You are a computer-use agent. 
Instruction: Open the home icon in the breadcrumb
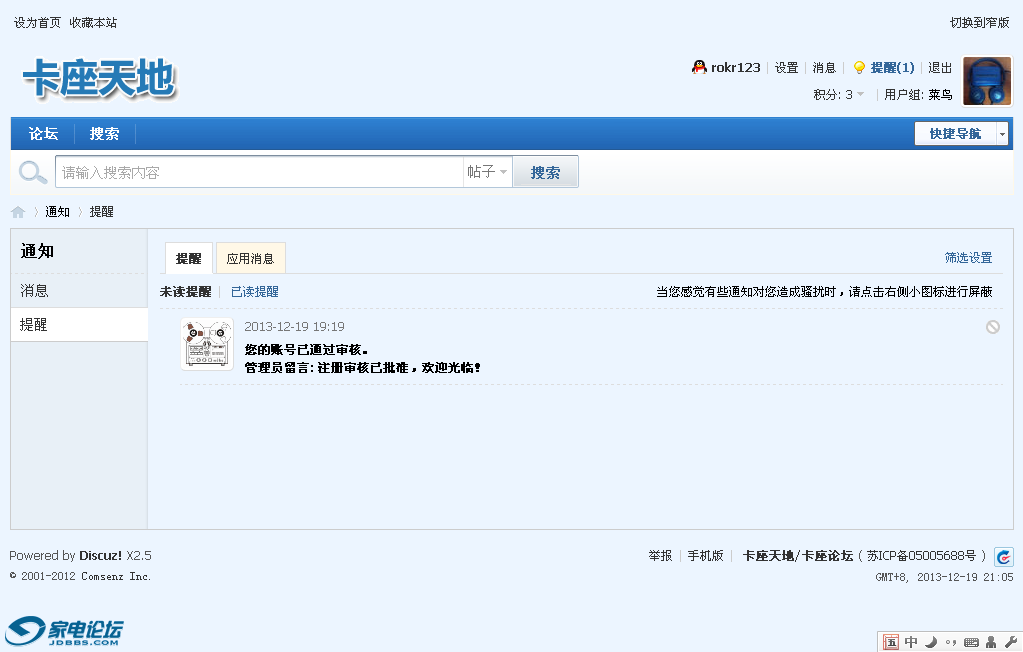pos(16,211)
